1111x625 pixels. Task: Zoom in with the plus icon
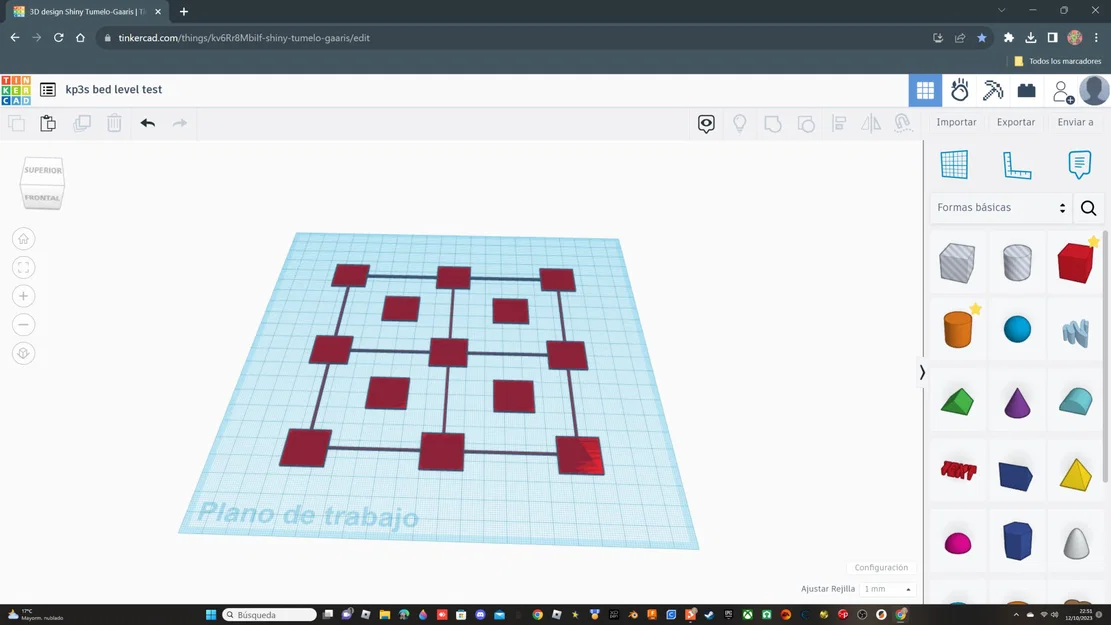point(23,296)
